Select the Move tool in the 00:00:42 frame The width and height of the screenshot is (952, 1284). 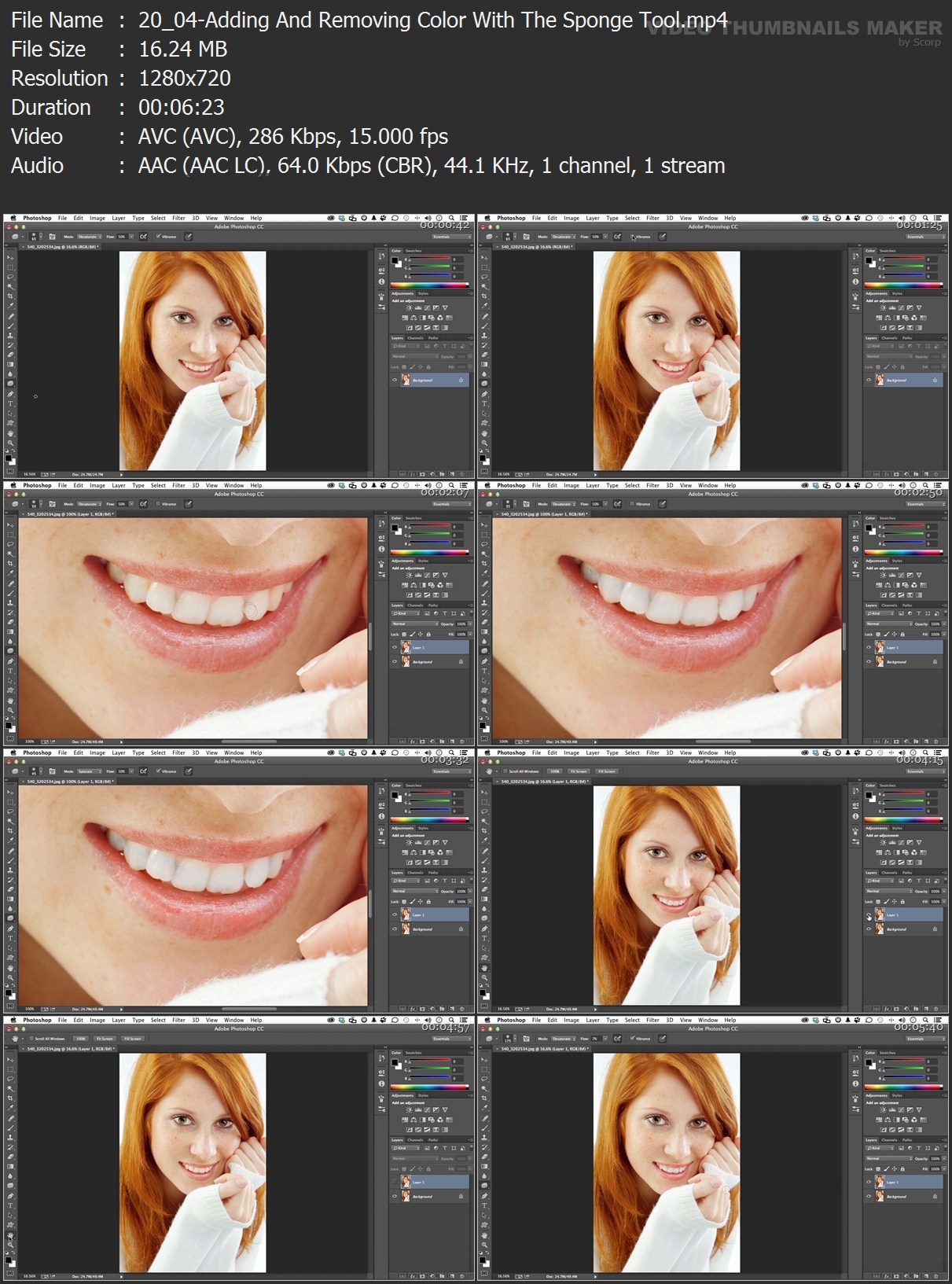pyautogui.click(x=10, y=258)
